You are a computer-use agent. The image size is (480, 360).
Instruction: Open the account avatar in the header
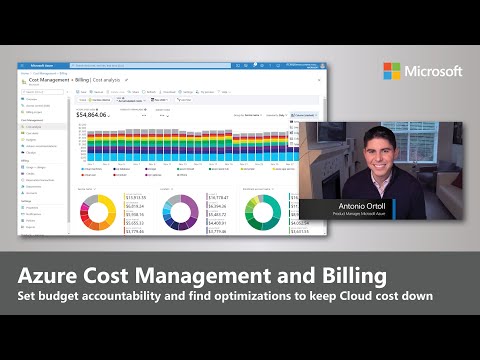323,66
